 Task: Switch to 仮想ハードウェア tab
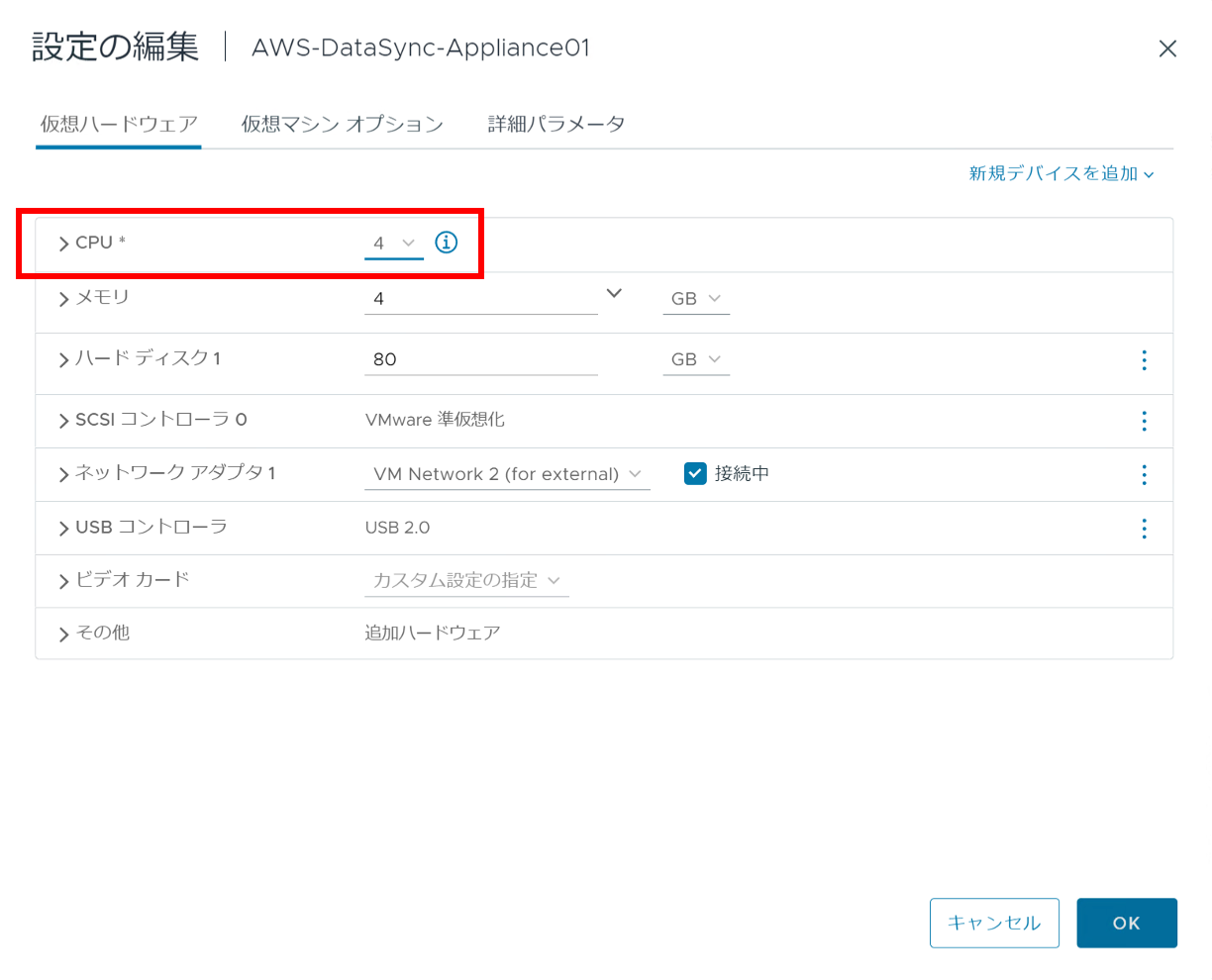pos(119,124)
